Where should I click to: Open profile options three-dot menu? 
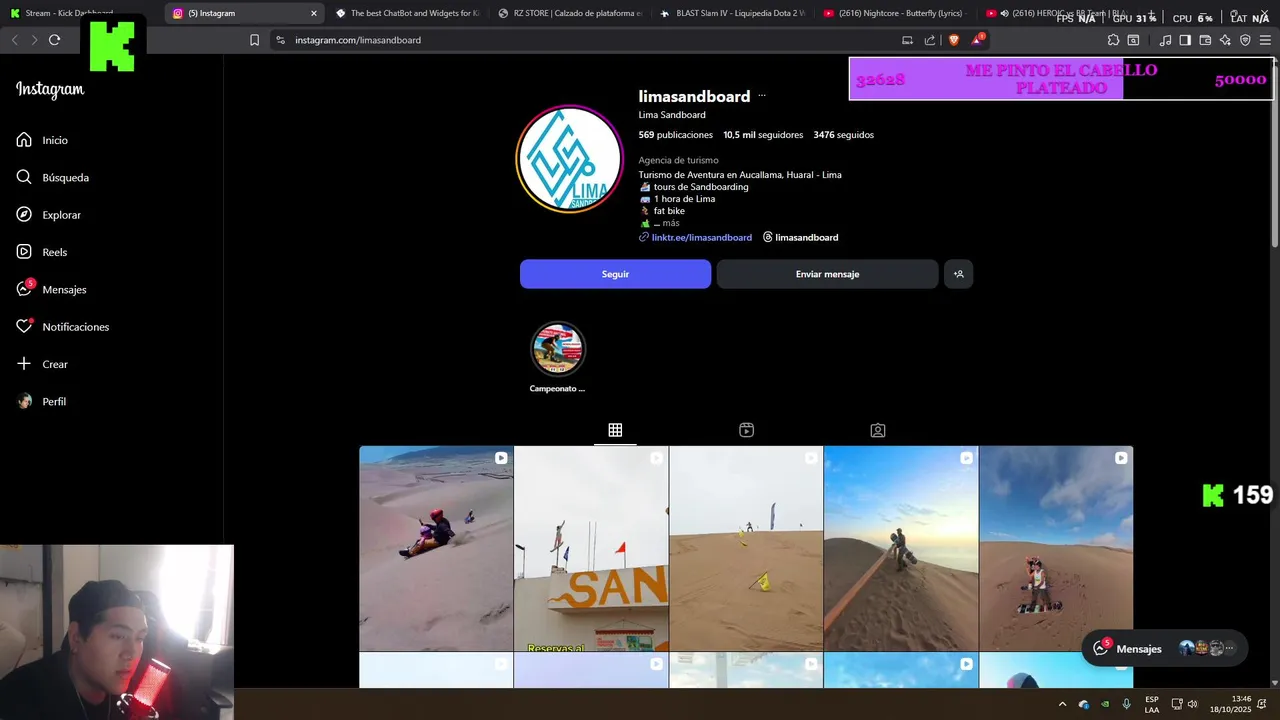(762, 96)
